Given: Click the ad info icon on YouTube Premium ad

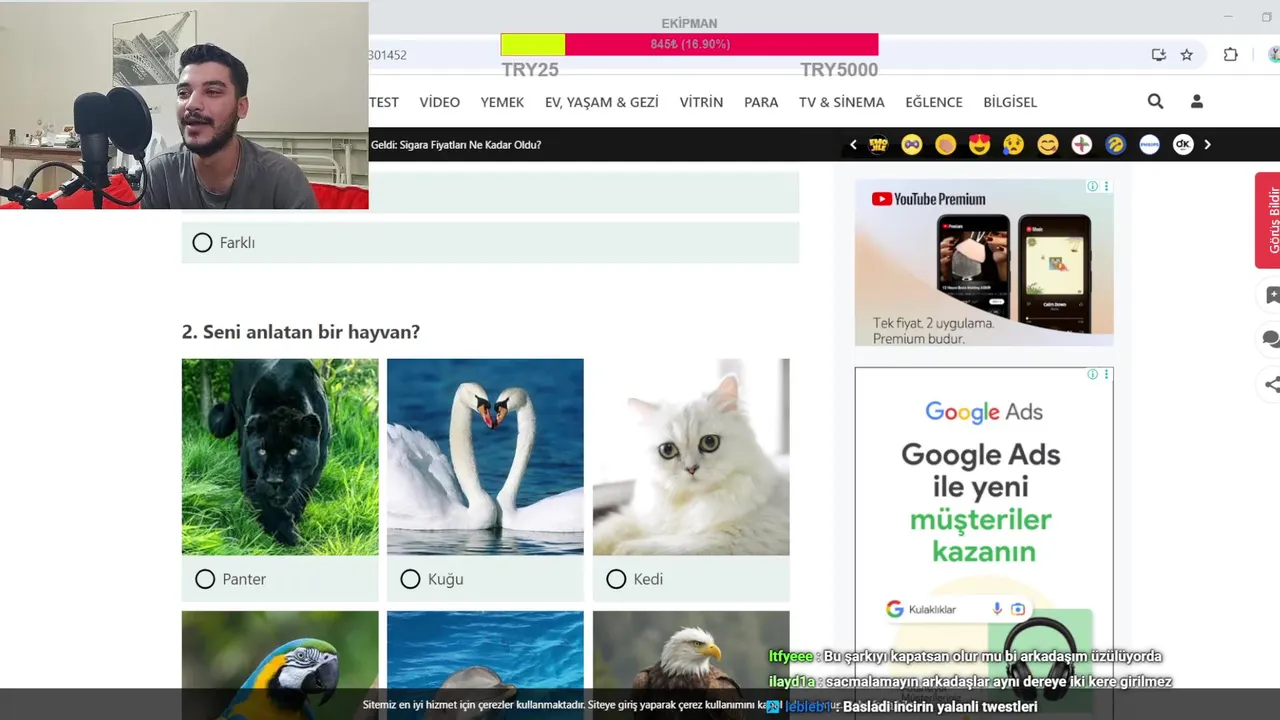Looking at the screenshot, I should coord(1092,186).
